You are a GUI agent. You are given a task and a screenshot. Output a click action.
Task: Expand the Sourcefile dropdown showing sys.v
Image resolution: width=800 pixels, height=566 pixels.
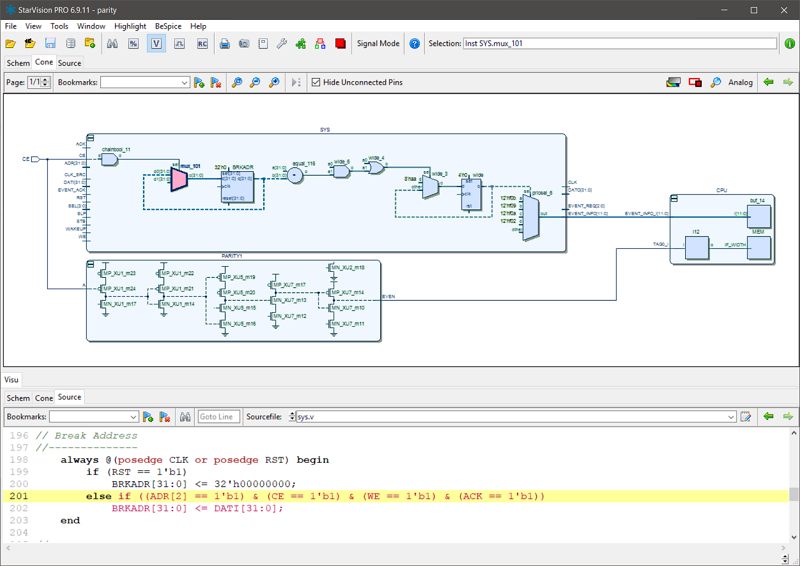tap(731, 417)
